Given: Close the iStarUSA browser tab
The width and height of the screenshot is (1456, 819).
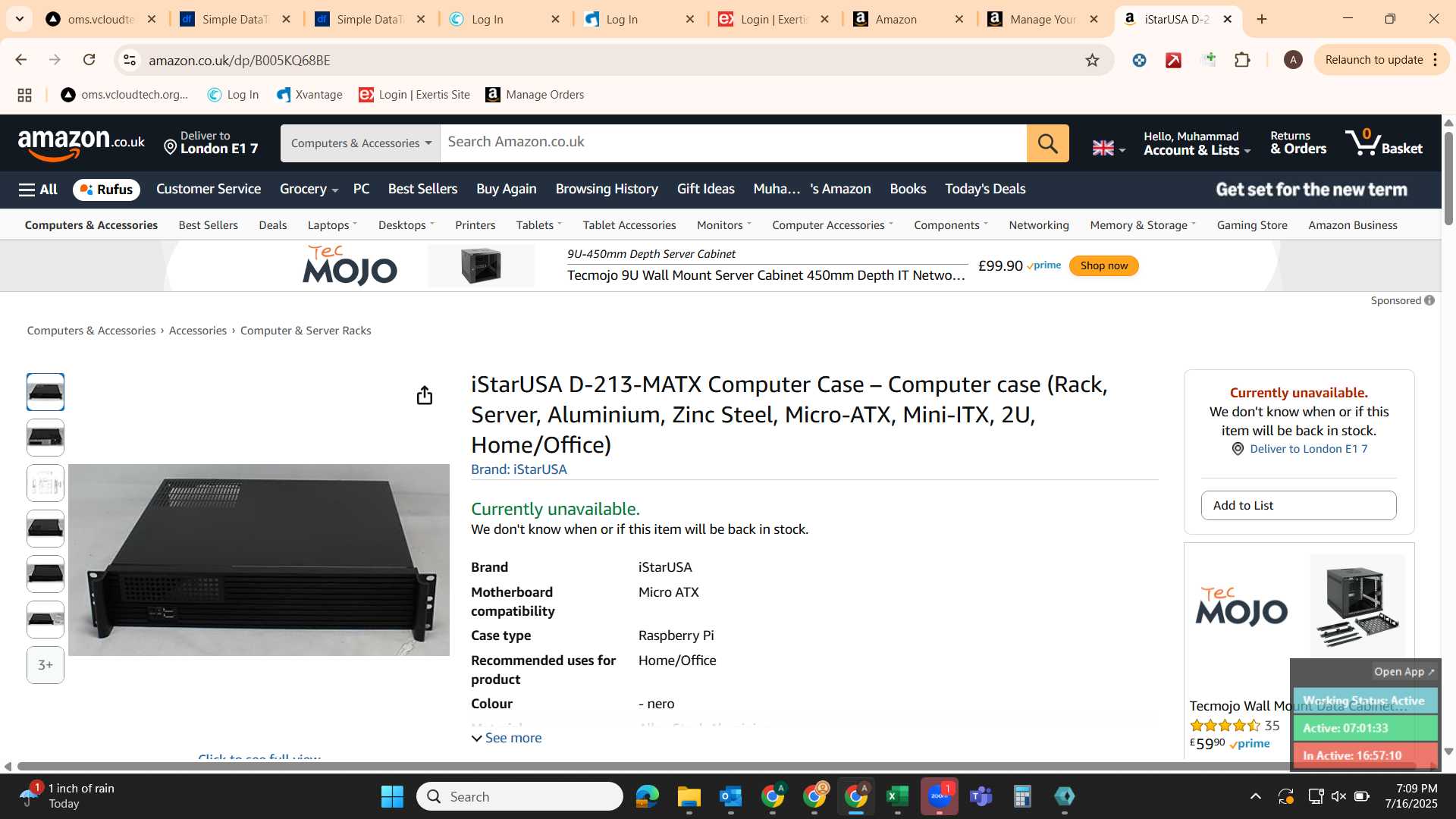Looking at the screenshot, I should (x=1227, y=19).
